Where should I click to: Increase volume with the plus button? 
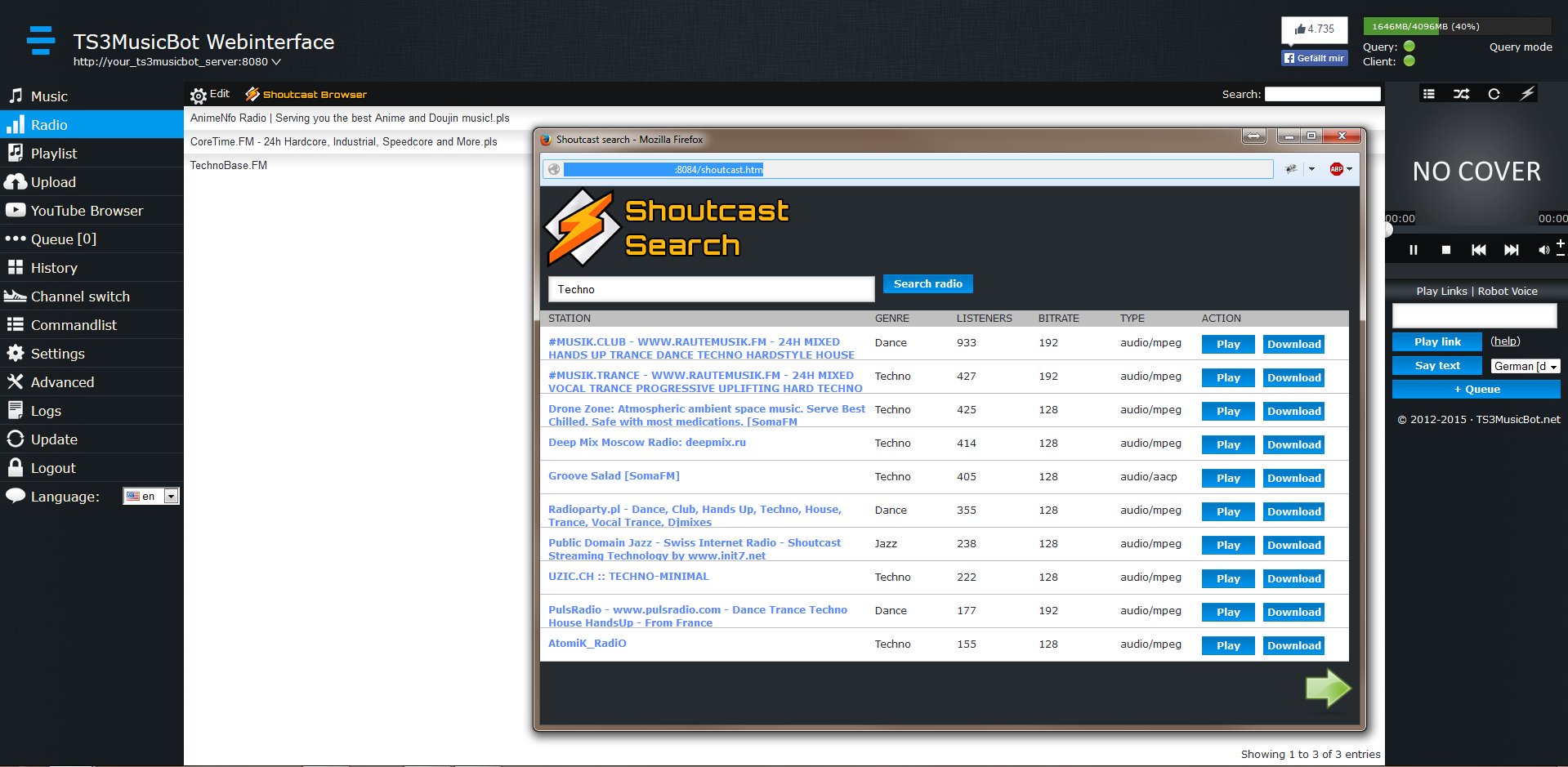coord(1561,243)
